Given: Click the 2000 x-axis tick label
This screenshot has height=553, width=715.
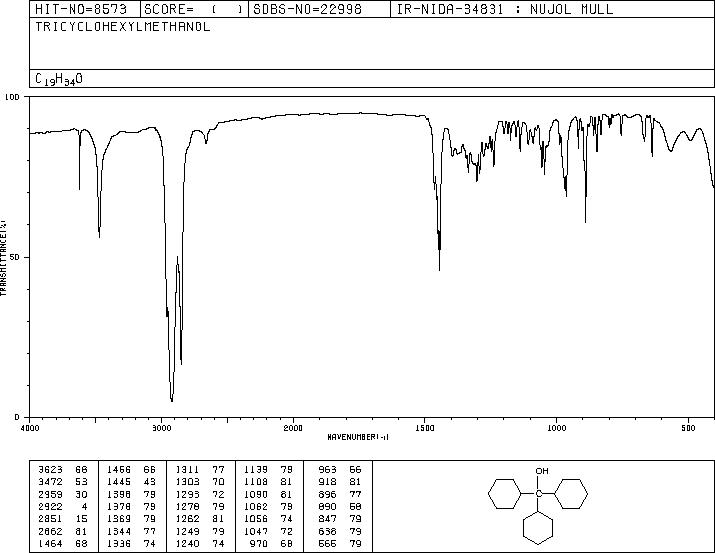Looking at the screenshot, I should pyautogui.click(x=293, y=428).
